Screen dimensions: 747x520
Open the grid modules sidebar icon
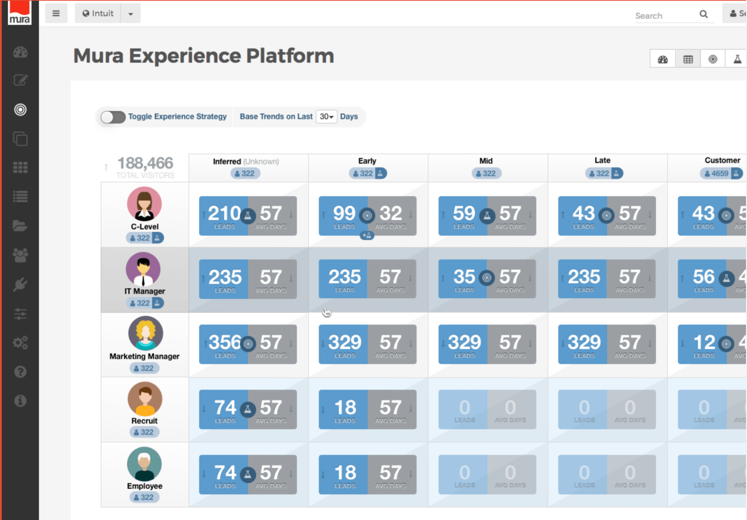pyautogui.click(x=20, y=168)
